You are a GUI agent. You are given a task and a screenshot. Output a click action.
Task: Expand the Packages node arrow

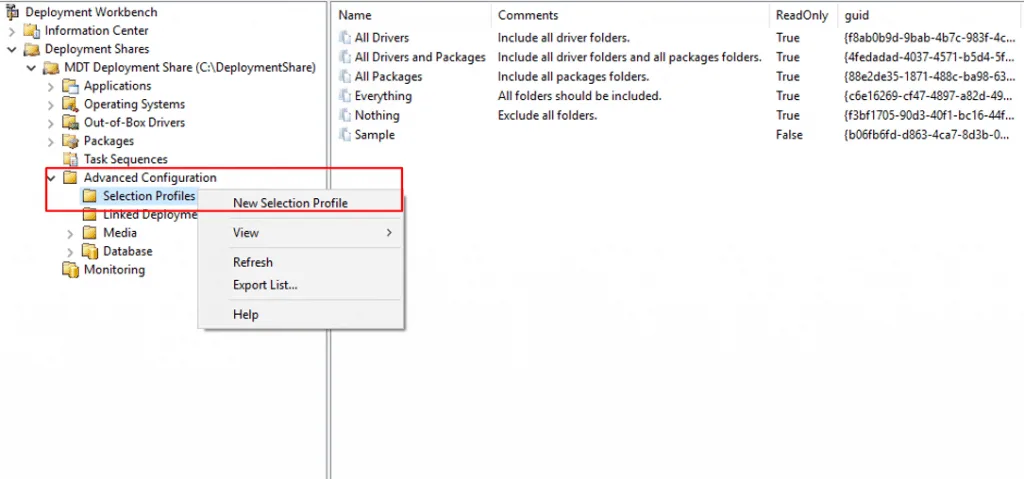click(x=50, y=140)
